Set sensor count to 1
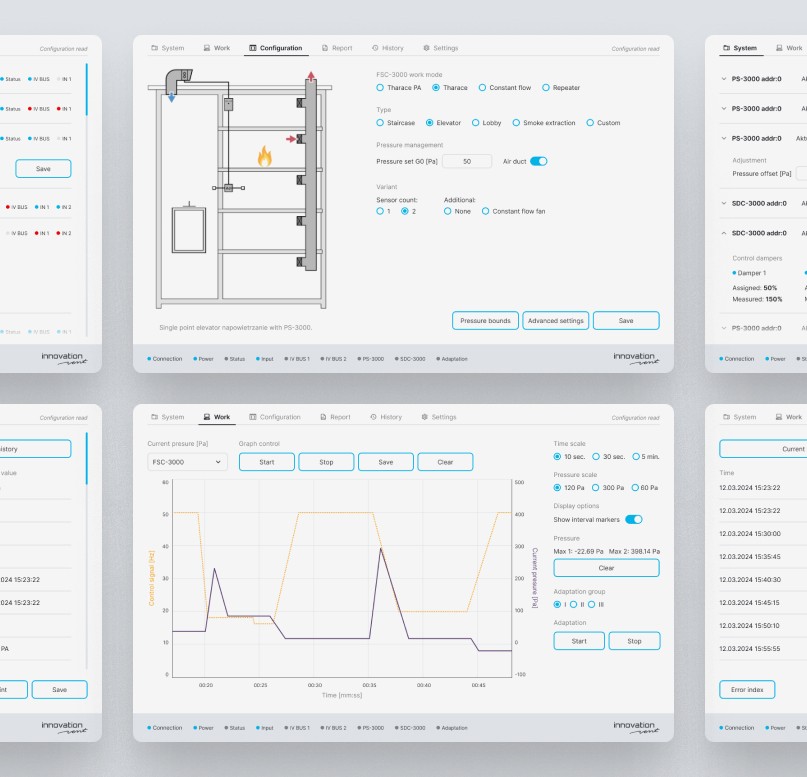Screen dimensions: 807x777 tap(383, 211)
